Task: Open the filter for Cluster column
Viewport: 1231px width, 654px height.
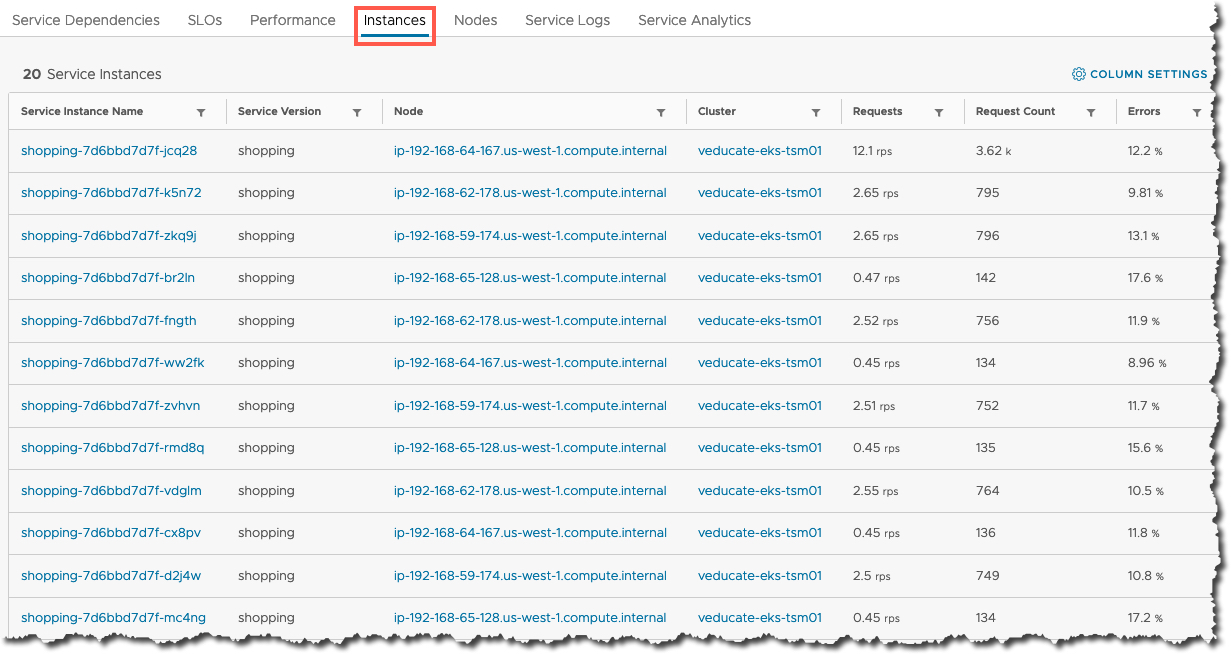Action: pos(816,113)
